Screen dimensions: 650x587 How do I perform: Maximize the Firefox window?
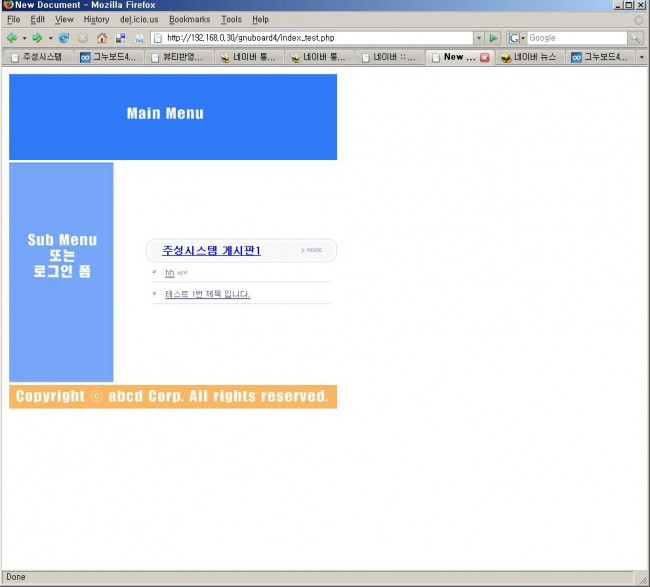(629, 5)
